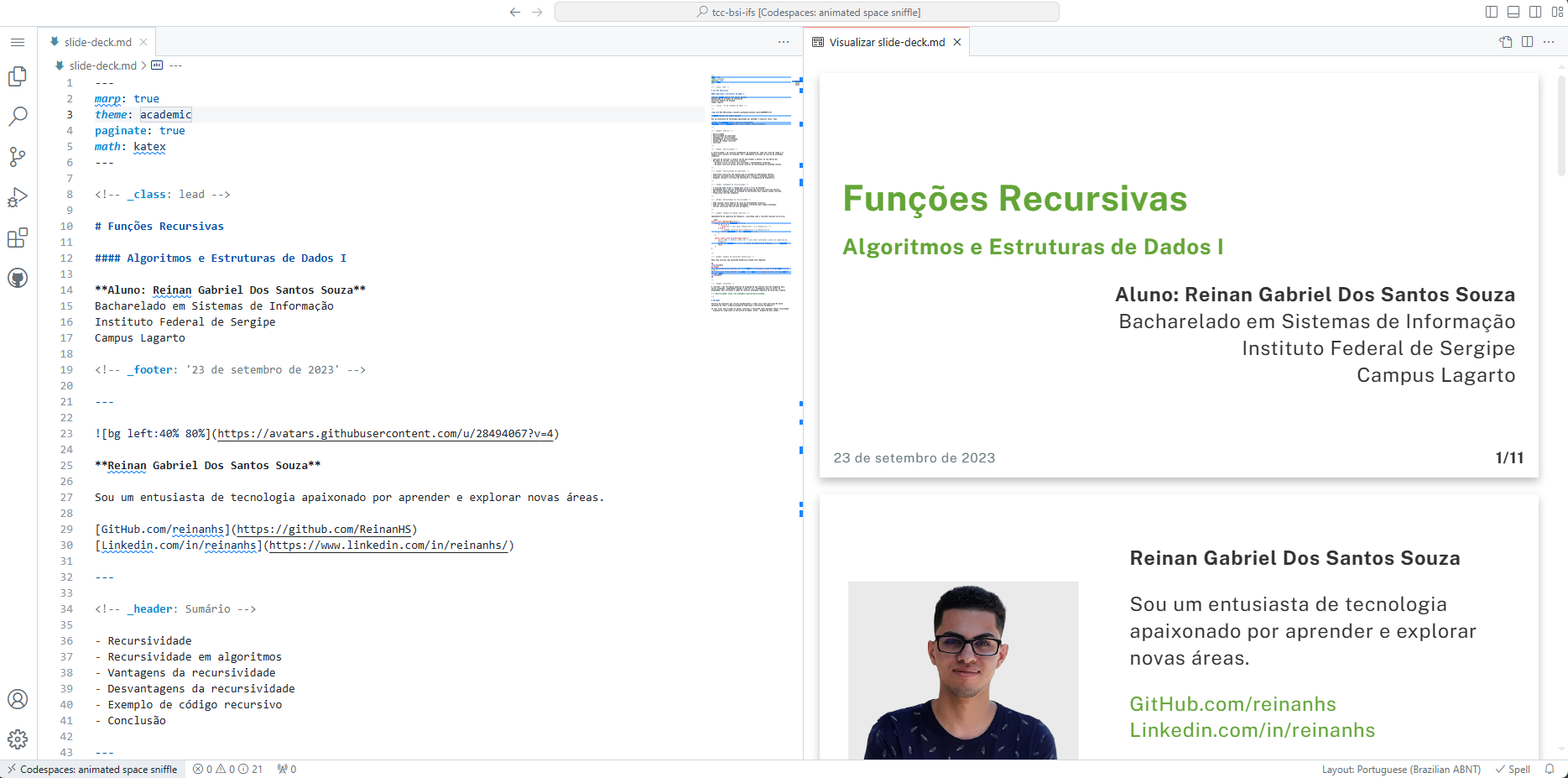Open the Manage settings gear
Screen dimensions: 1568x778
click(18, 739)
